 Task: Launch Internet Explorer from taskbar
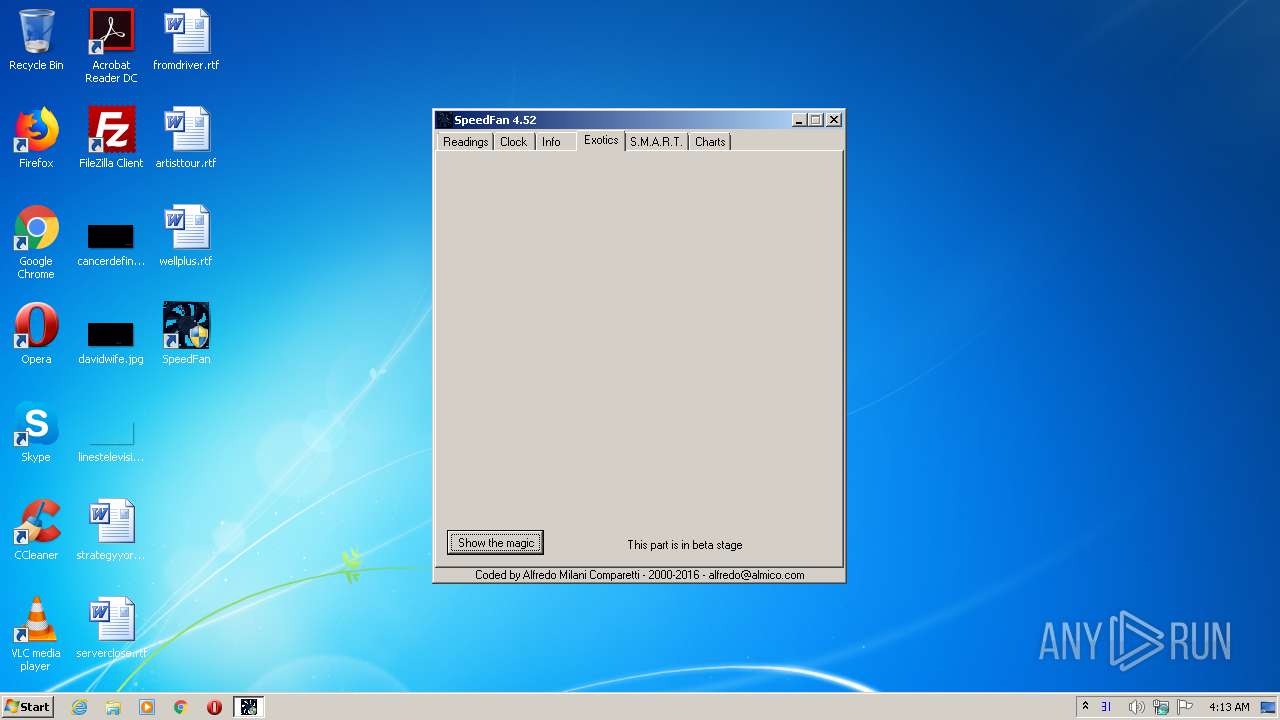[79, 707]
